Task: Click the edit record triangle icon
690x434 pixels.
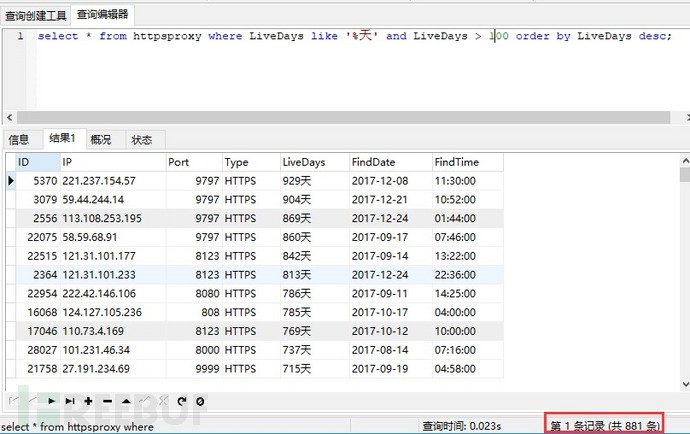Action: pos(126,401)
